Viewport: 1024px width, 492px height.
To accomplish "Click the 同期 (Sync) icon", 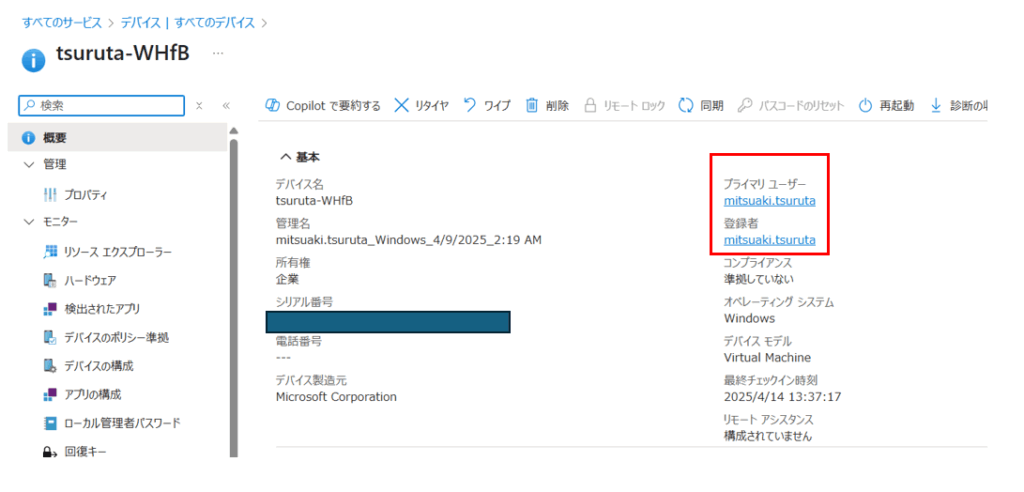I will coord(685,105).
